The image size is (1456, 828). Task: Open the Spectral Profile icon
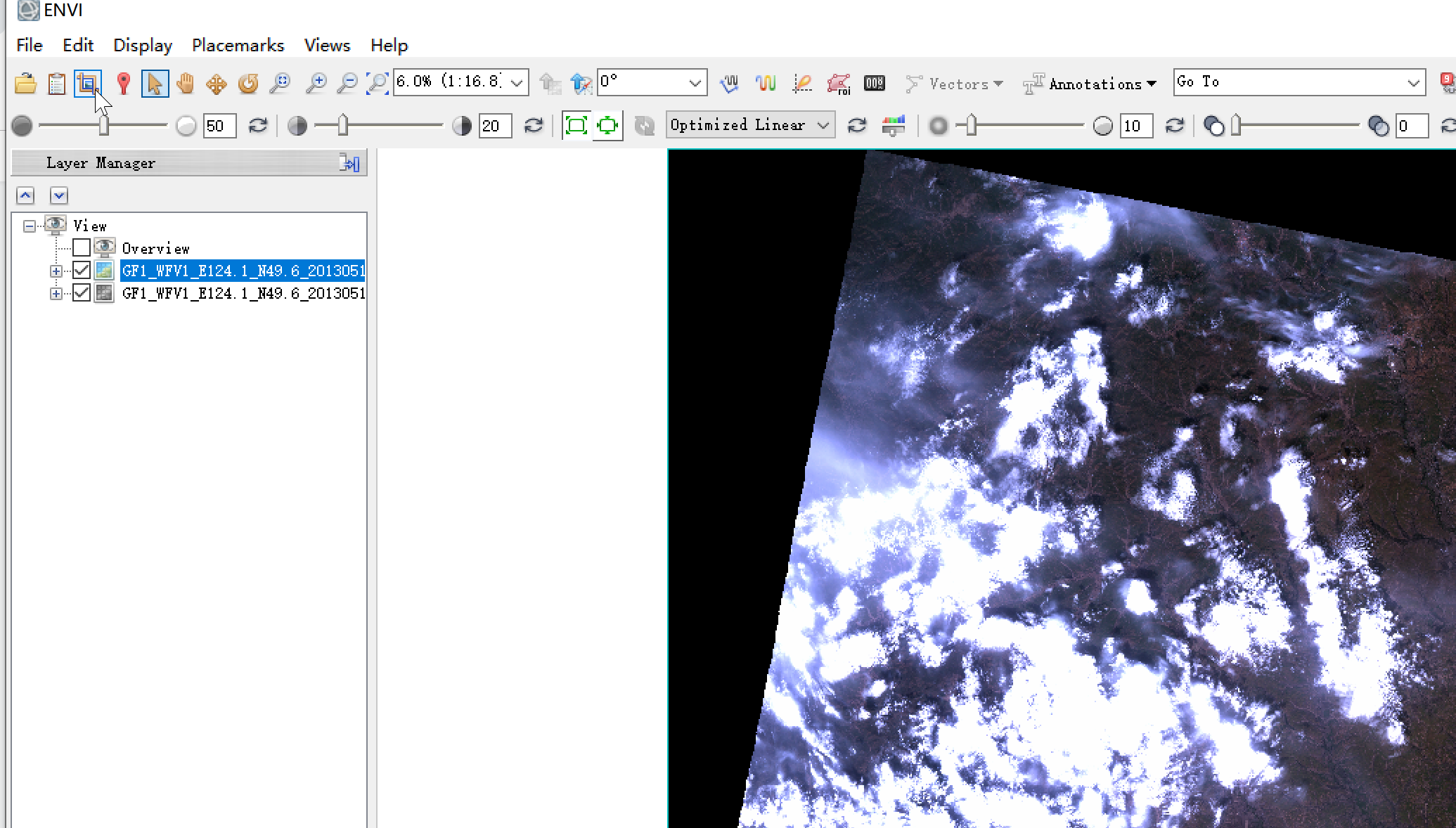pos(765,84)
